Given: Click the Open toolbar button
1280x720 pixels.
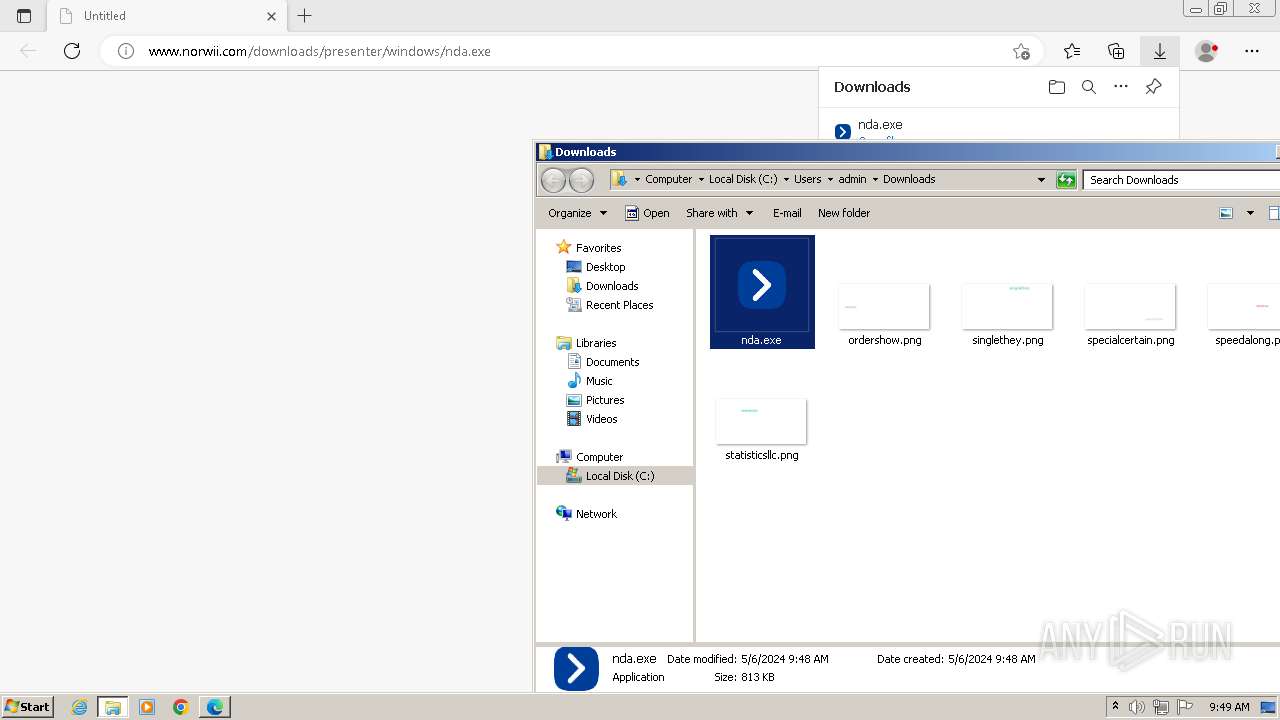Looking at the screenshot, I should [647, 213].
